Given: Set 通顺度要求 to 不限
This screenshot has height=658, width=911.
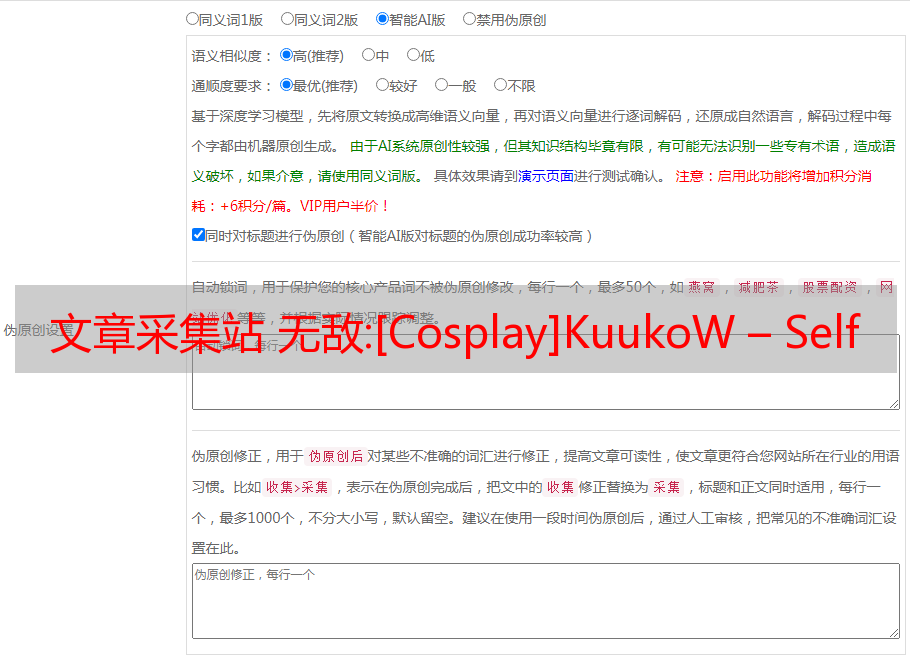Looking at the screenshot, I should [500, 86].
